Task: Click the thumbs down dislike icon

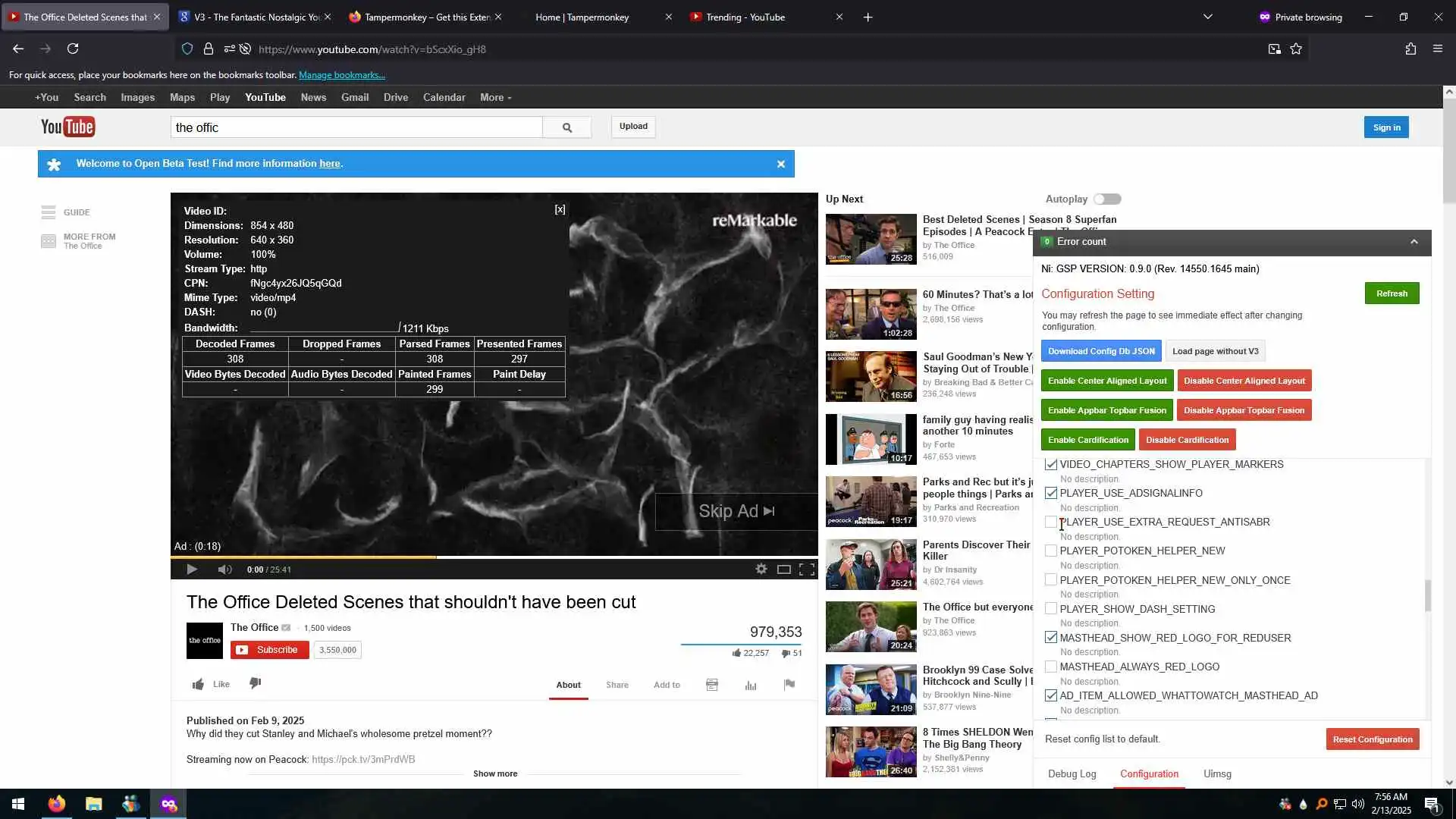Action: click(x=256, y=683)
